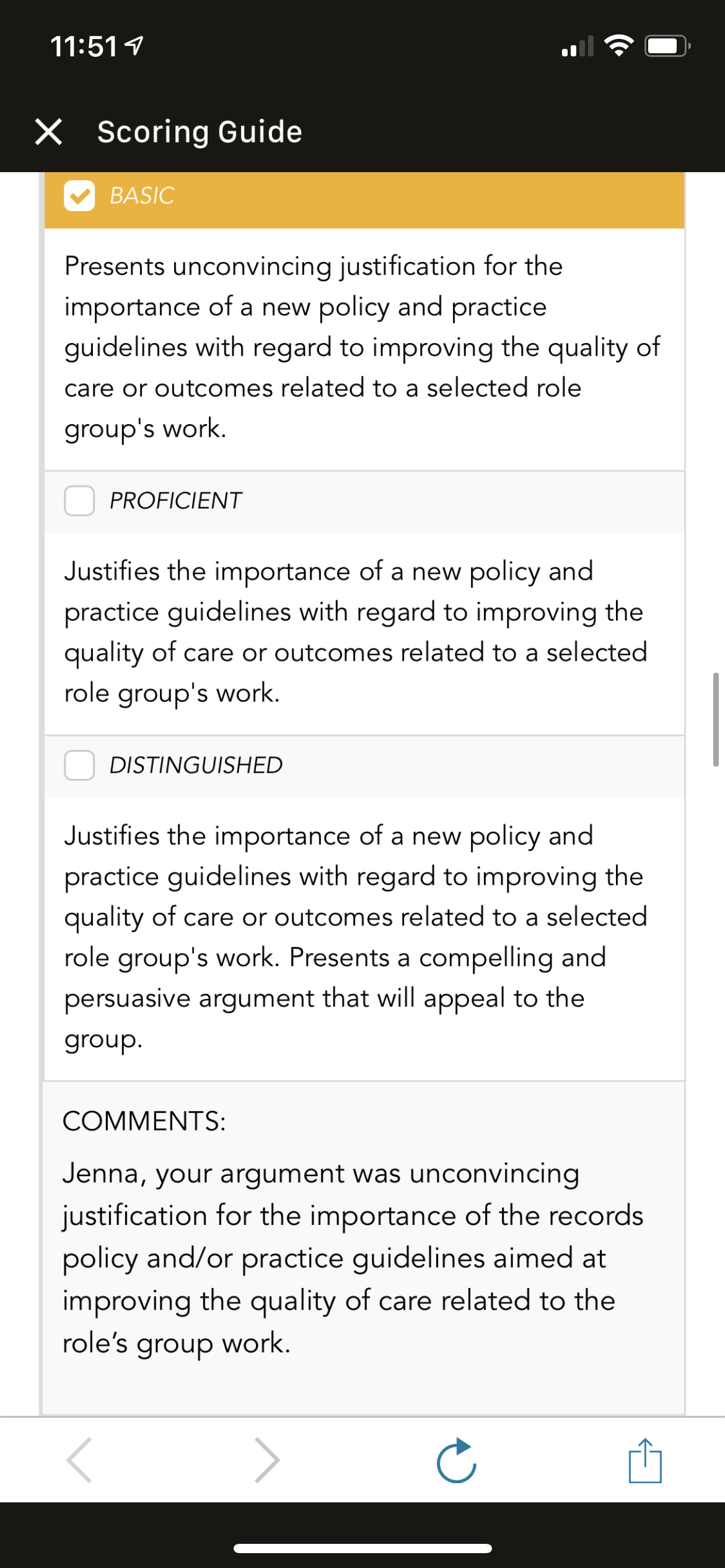Close the Scoring Guide with the X icon
This screenshot has width=725, height=1568.
pyautogui.click(x=48, y=131)
